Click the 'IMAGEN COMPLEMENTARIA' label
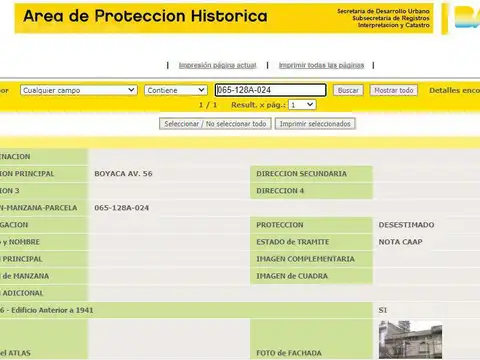Image resolution: width=480 pixels, height=360 pixels. 305,259
